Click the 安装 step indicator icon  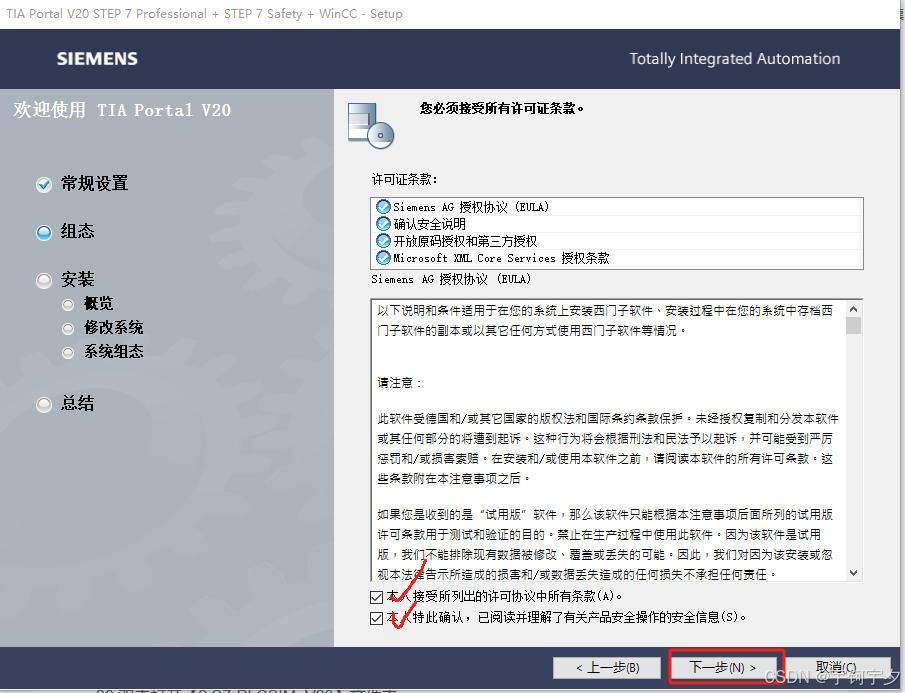[x=44, y=280]
